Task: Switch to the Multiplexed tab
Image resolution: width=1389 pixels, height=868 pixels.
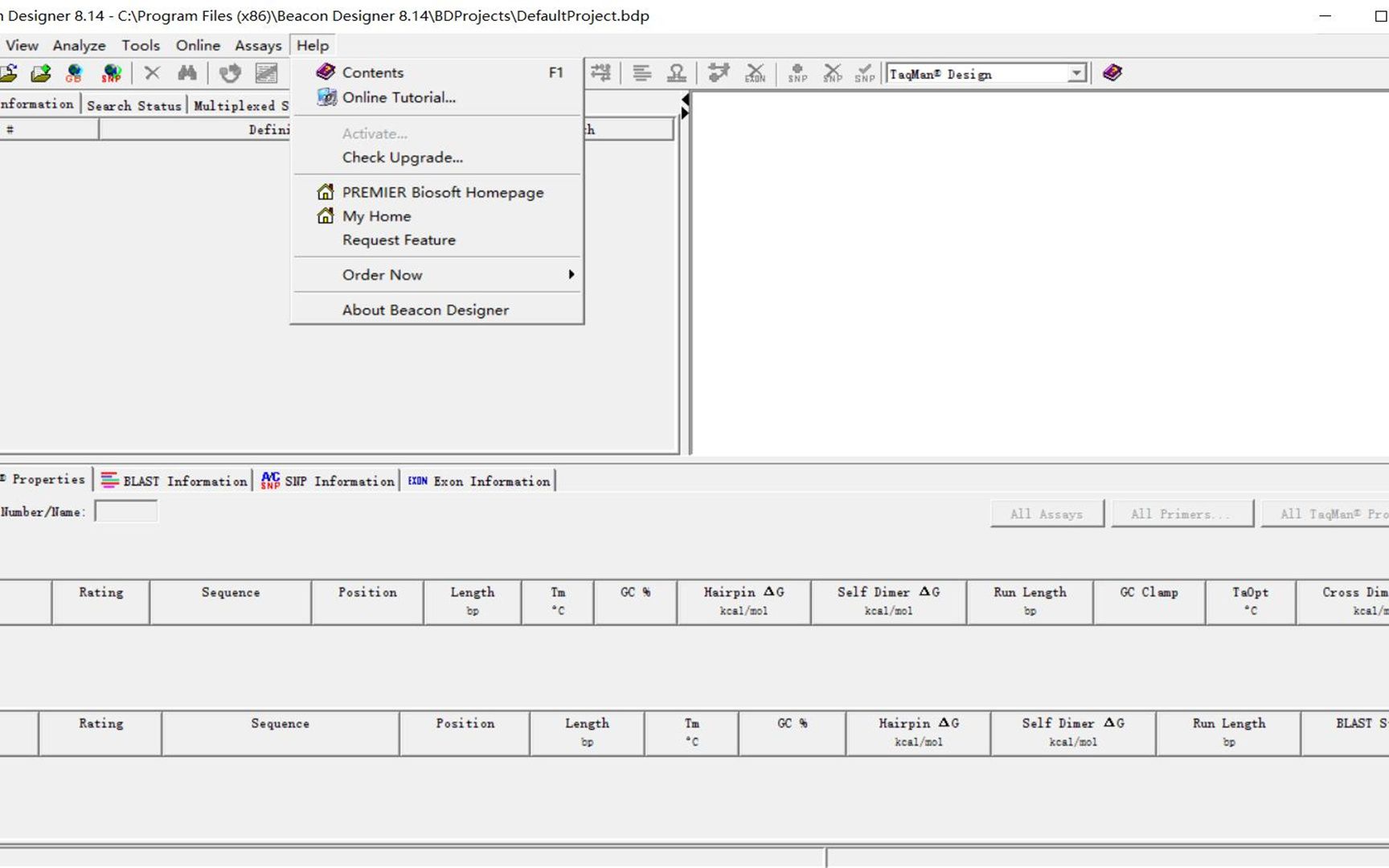Action: 240,105
